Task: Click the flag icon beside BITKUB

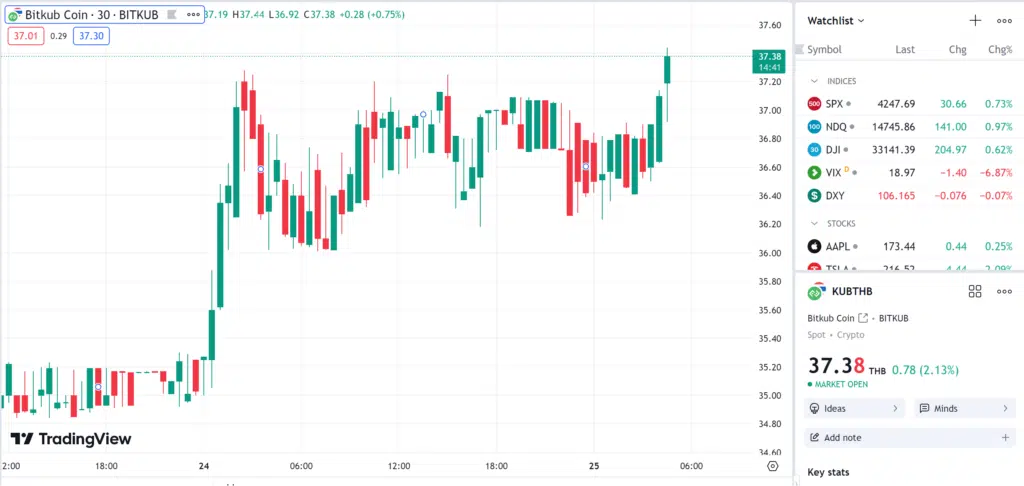Action: coord(171,14)
